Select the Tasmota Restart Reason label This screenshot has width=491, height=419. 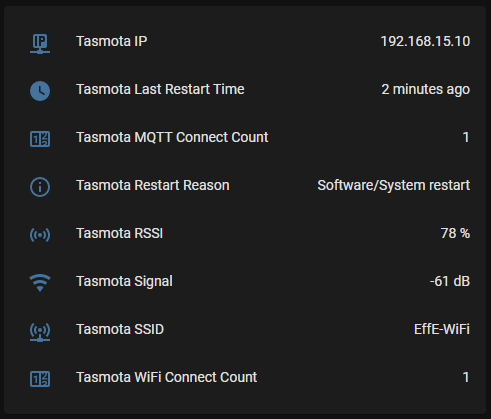(153, 185)
